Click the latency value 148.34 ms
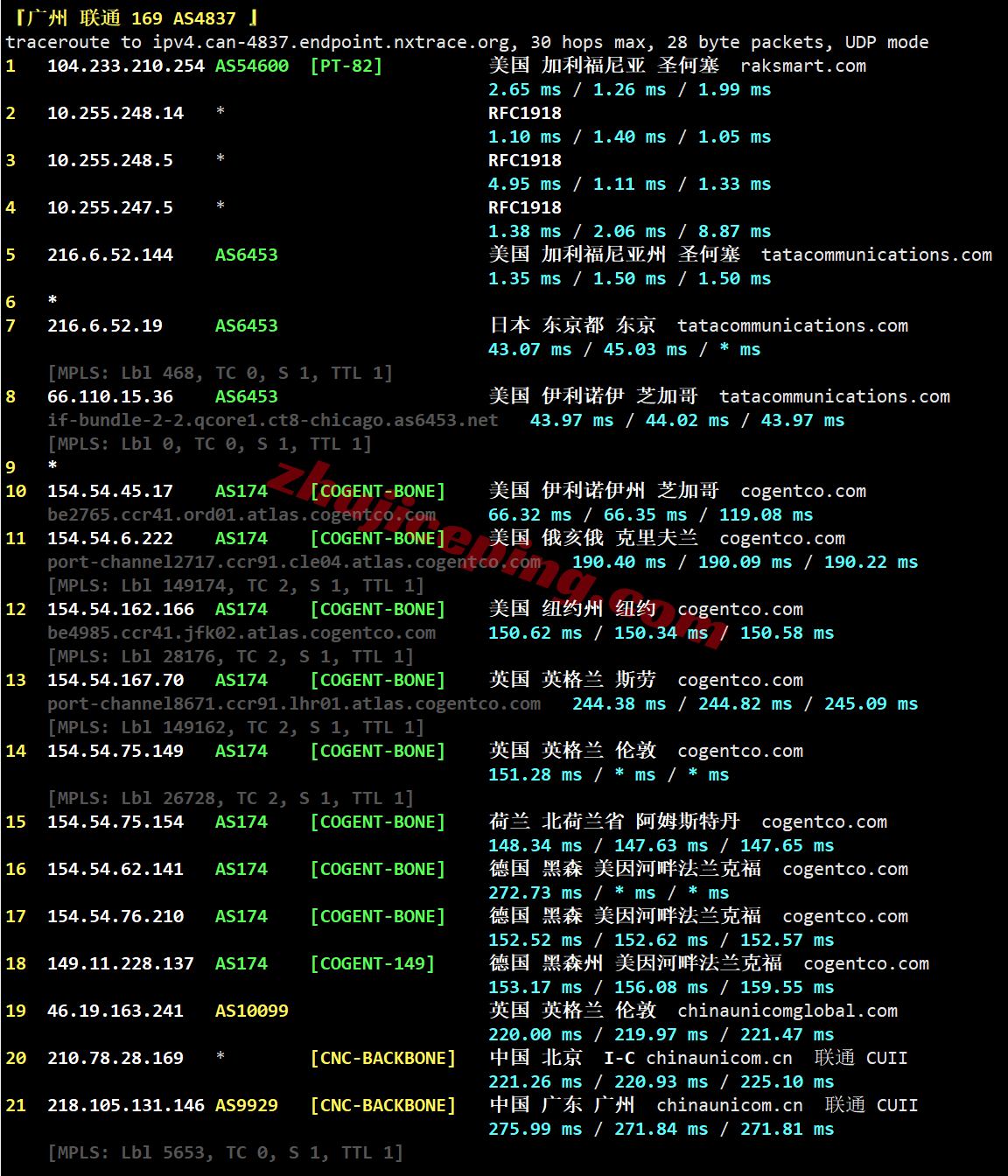Screen dimensions: 1008x1176 [x=535, y=845]
